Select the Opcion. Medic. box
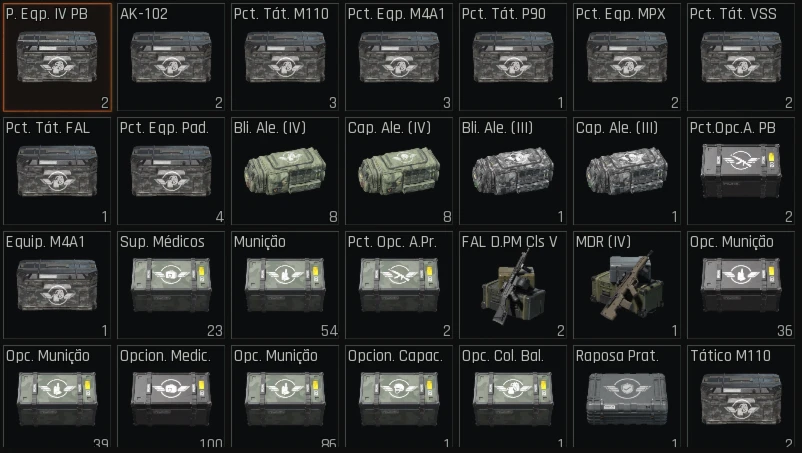 coord(171,397)
